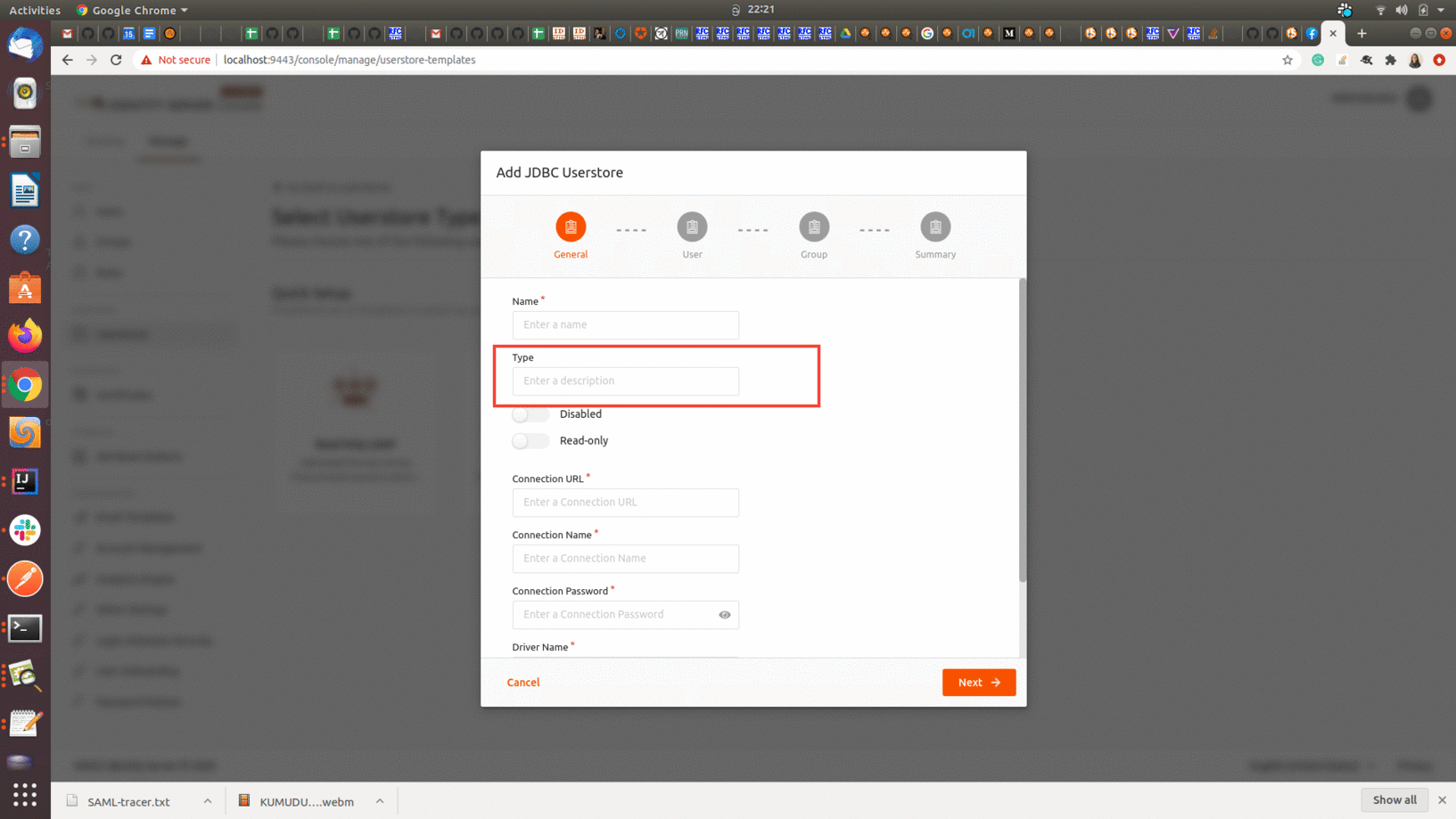Image resolution: width=1456 pixels, height=819 pixels.
Task: Click the Connection URL input field
Action: point(625,503)
